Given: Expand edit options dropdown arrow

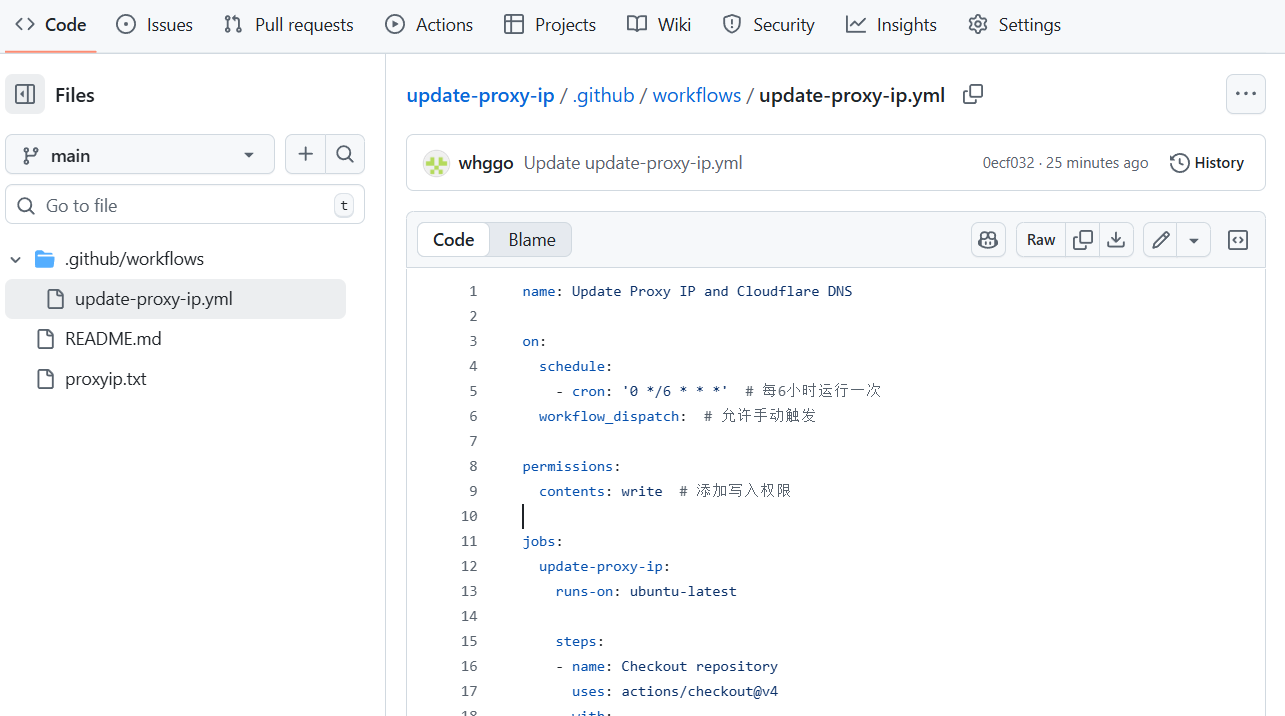Looking at the screenshot, I should pyautogui.click(x=1193, y=240).
